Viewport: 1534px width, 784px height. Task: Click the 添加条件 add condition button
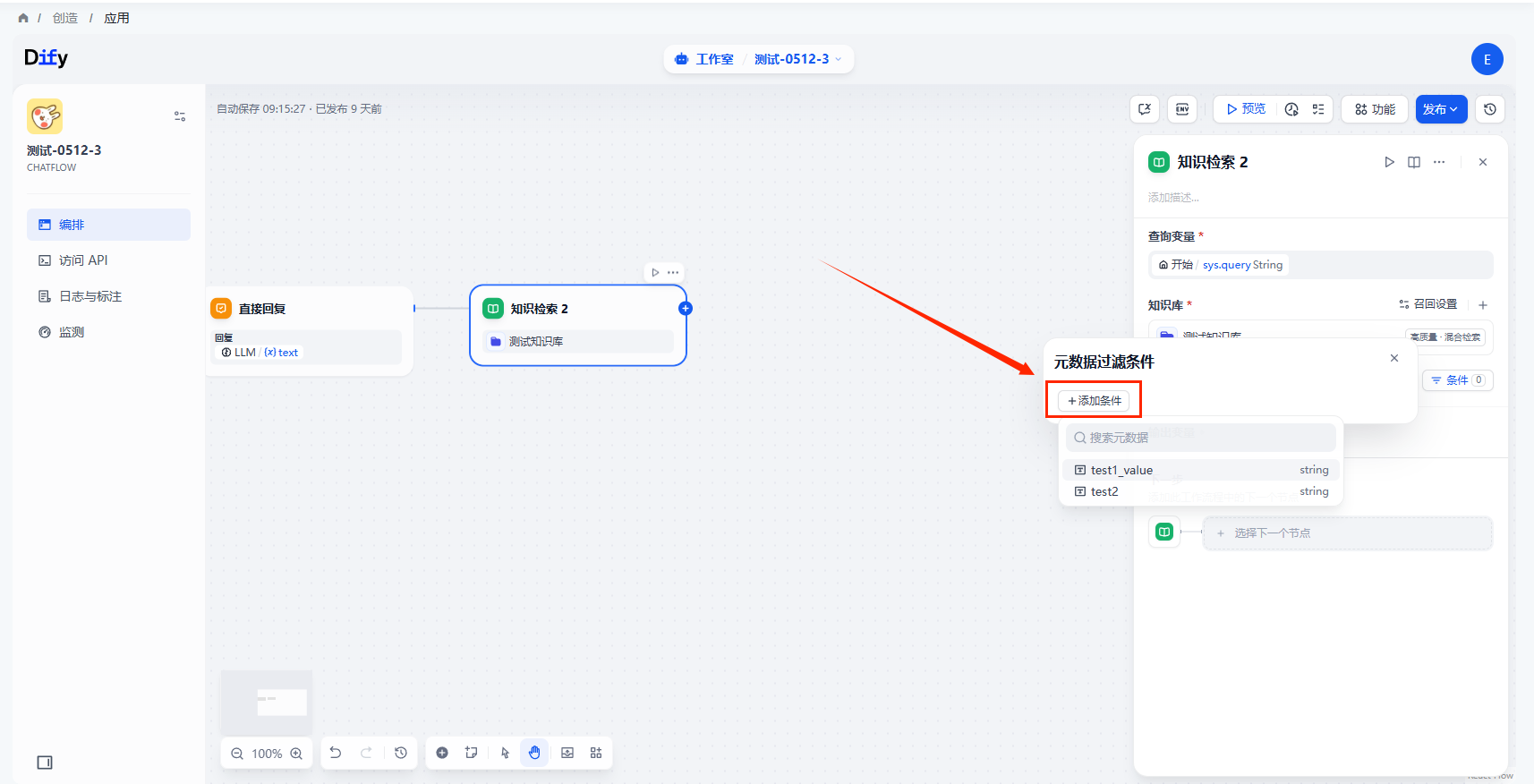pyautogui.click(x=1094, y=401)
